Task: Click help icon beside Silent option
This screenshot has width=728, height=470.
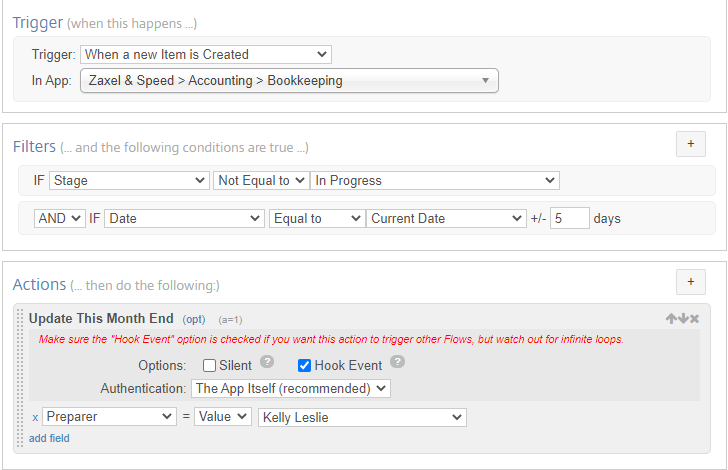Action: 266,361
